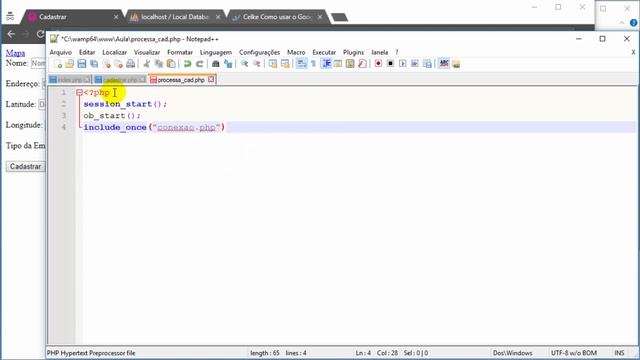Open the Visualizar menu
This screenshot has height=360, width=640.
(x=147, y=52)
